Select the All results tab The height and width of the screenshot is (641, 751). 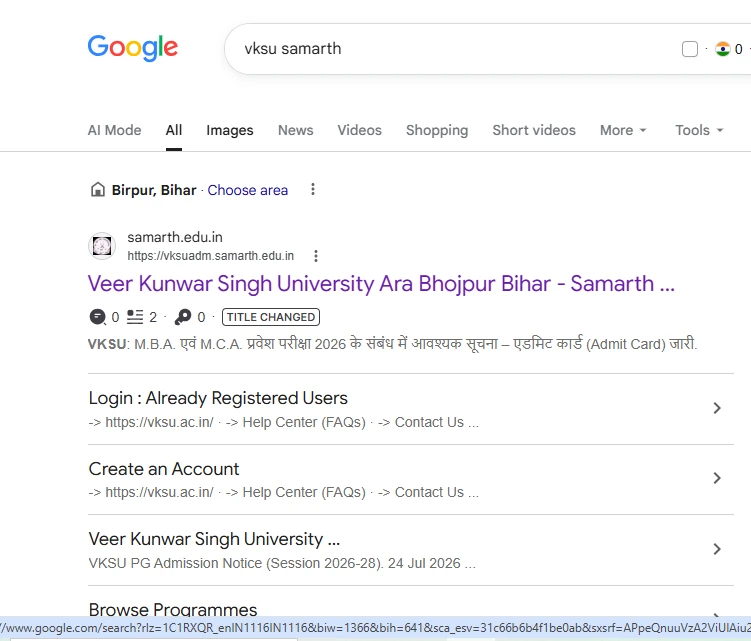(x=174, y=130)
